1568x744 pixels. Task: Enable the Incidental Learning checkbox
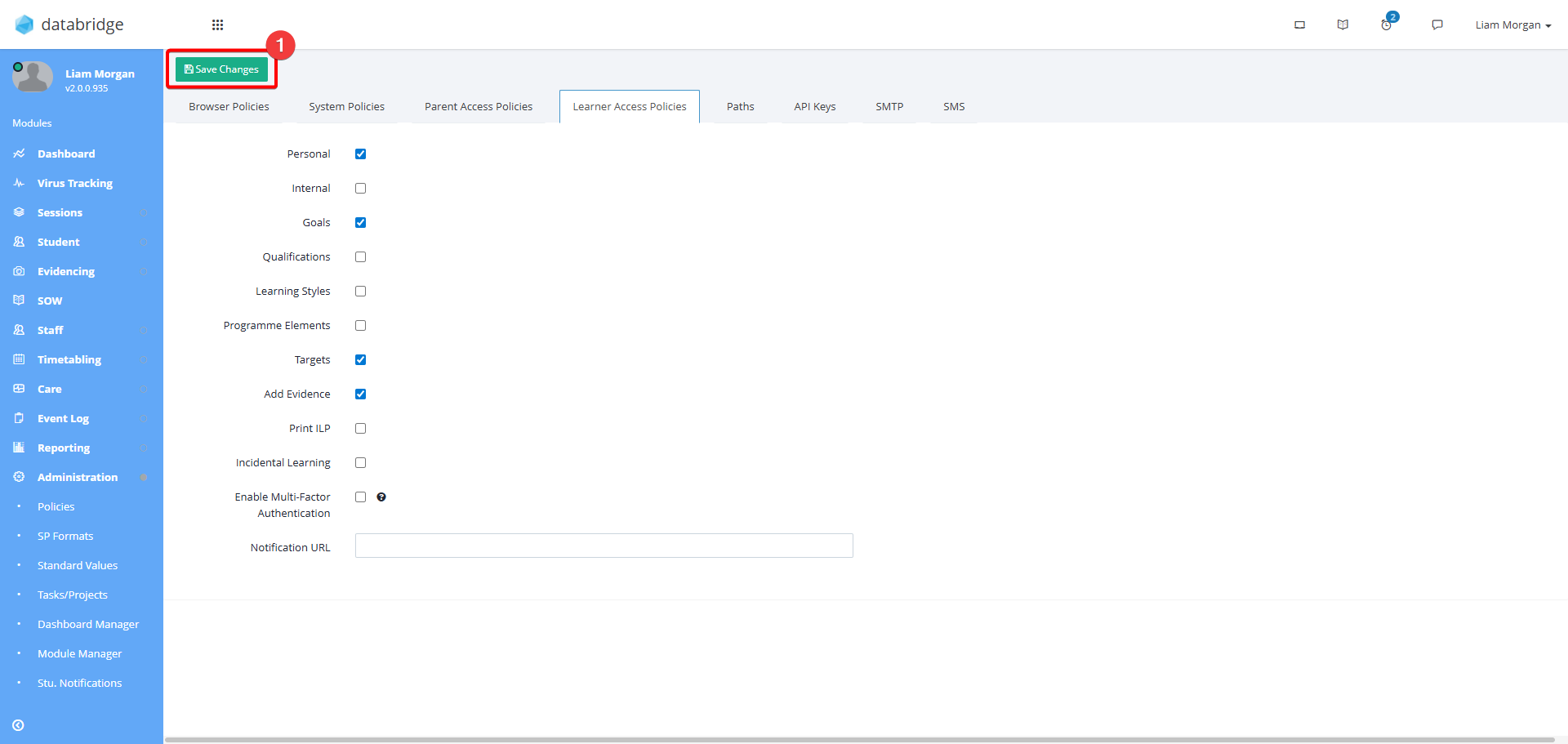tap(360, 462)
